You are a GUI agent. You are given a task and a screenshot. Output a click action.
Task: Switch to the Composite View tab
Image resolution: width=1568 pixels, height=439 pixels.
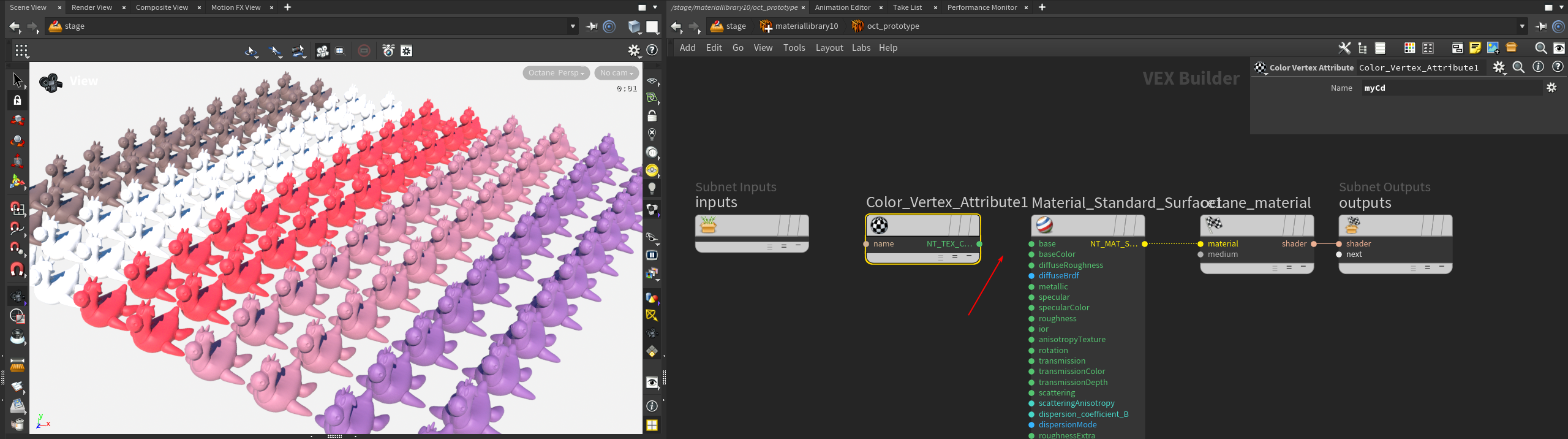coord(162,7)
